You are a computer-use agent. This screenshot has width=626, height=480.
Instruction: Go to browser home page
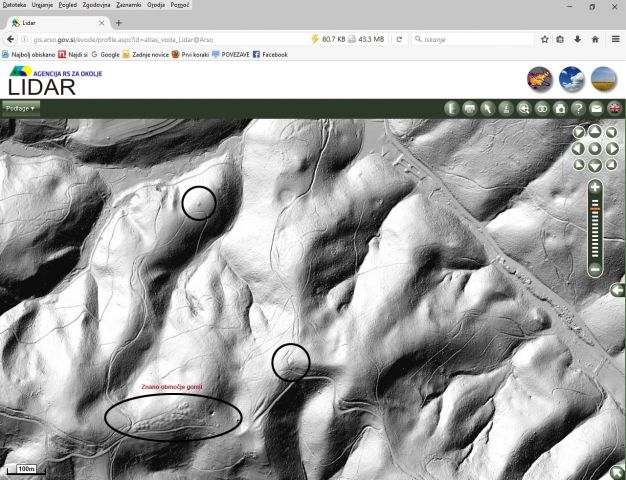tap(595, 39)
